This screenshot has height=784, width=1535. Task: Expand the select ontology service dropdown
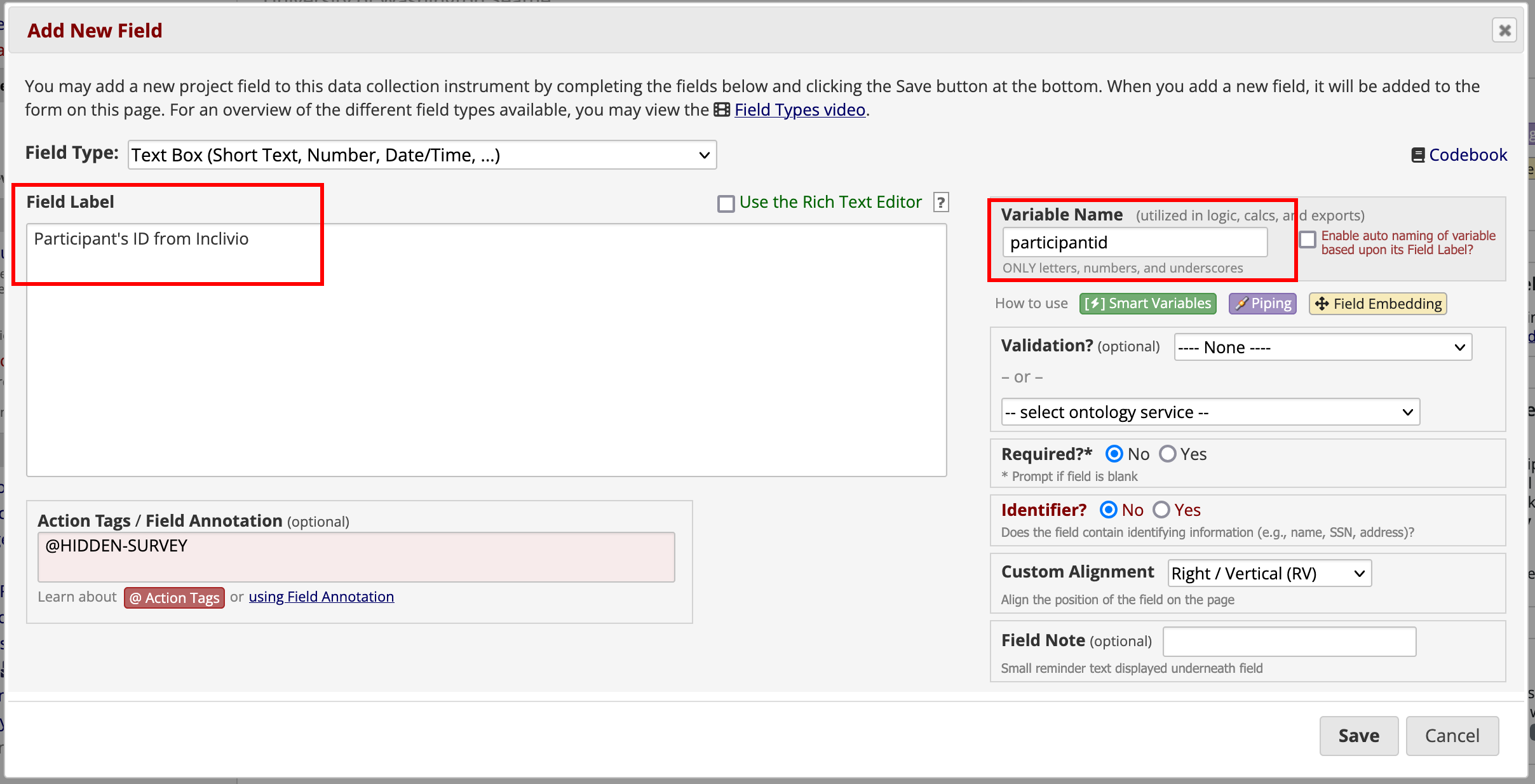[x=1208, y=412]
